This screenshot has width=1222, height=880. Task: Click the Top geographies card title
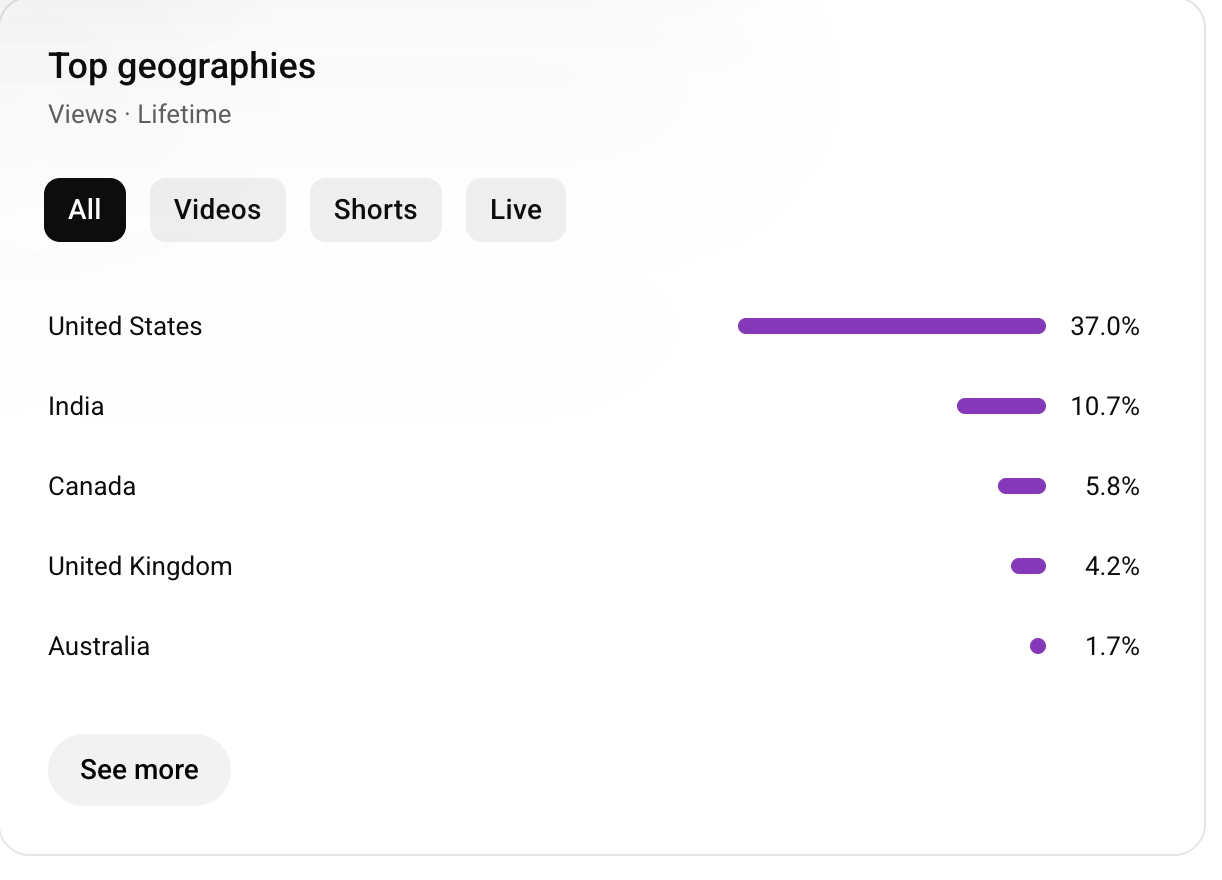click(182, 67)
